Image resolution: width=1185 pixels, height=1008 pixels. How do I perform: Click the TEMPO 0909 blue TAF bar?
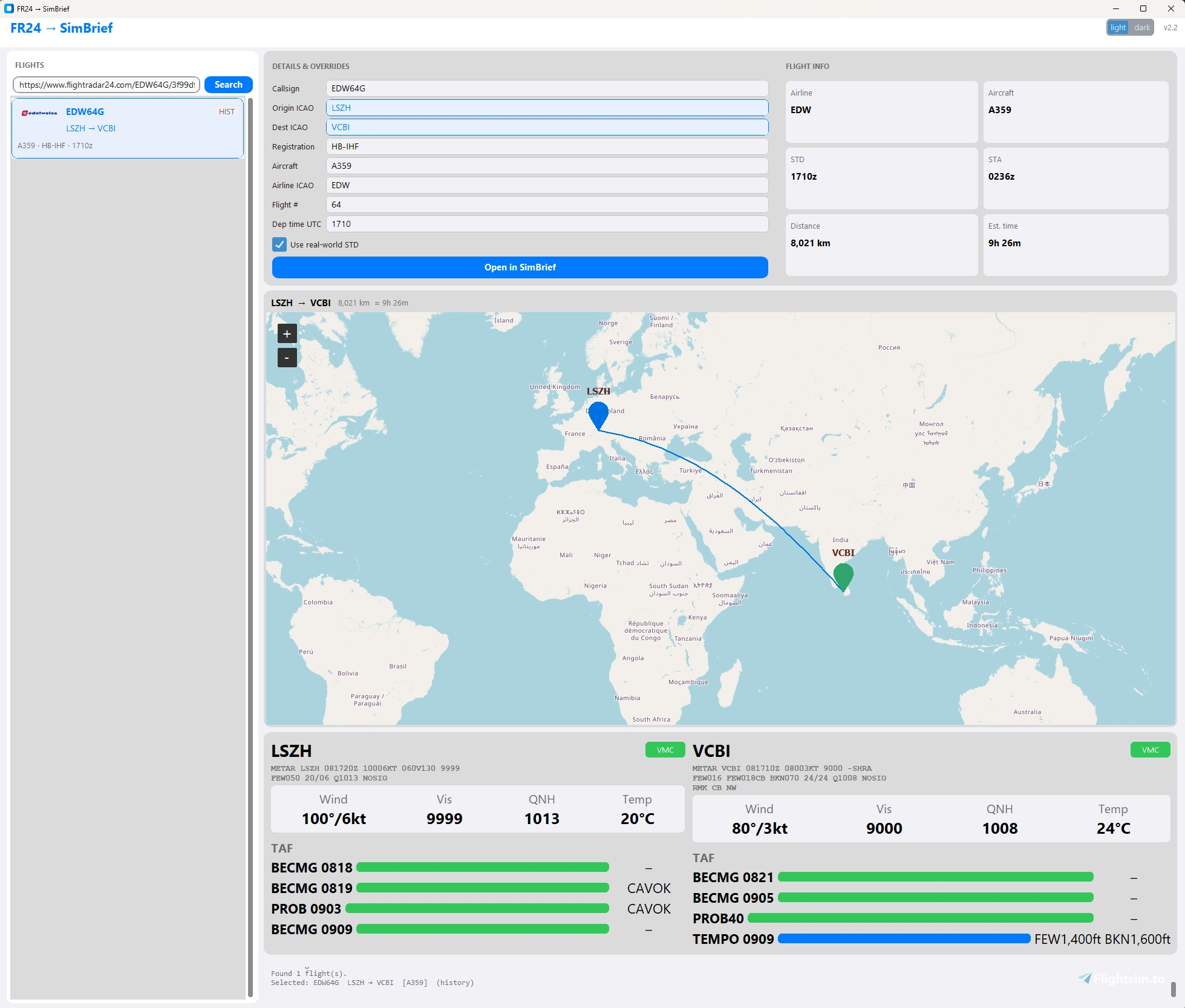point(904,938)
